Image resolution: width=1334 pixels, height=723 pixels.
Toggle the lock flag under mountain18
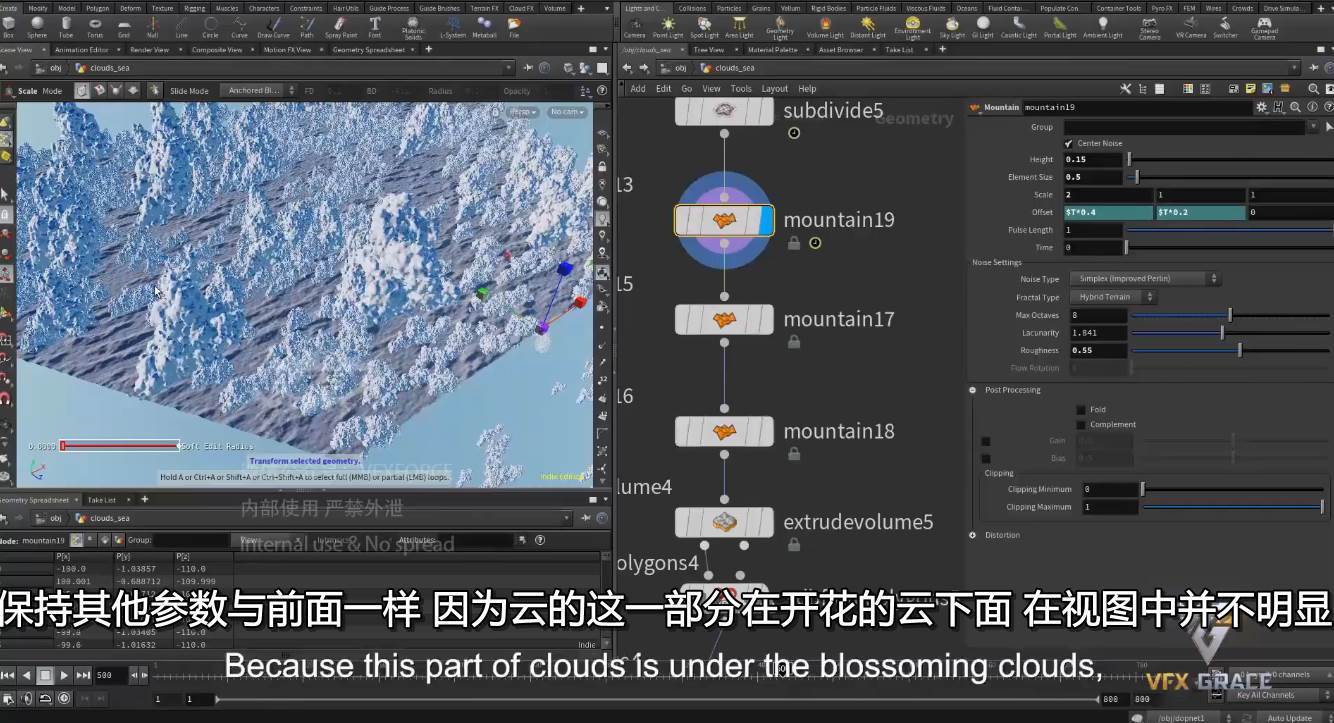pyautogui.click(x=793, y=454)
